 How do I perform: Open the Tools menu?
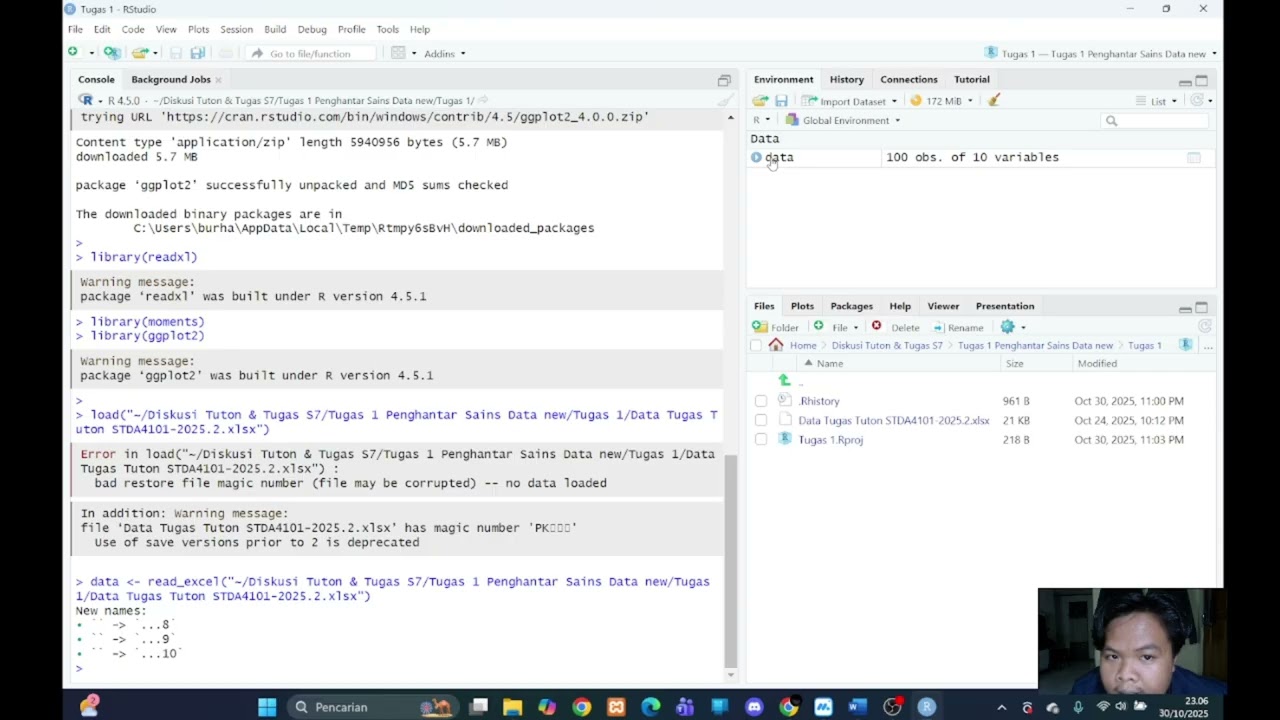[x=387, y=29]
